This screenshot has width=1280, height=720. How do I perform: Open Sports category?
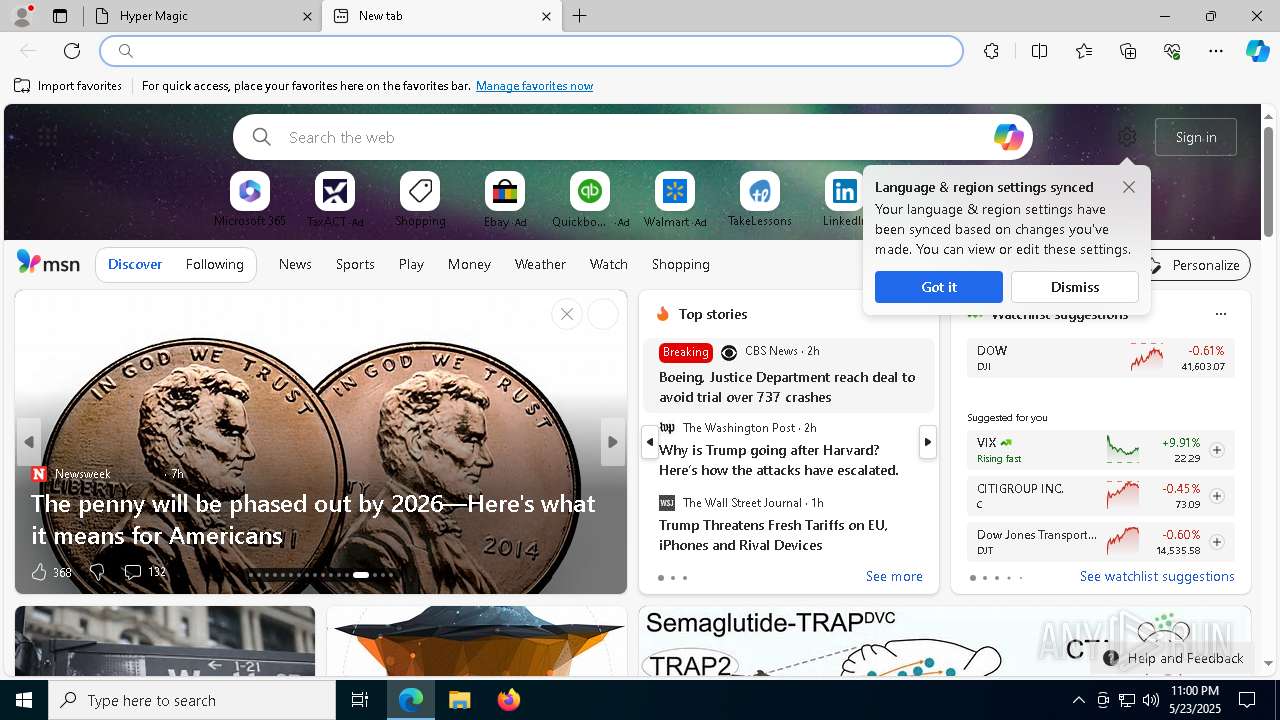coord(355,264)
